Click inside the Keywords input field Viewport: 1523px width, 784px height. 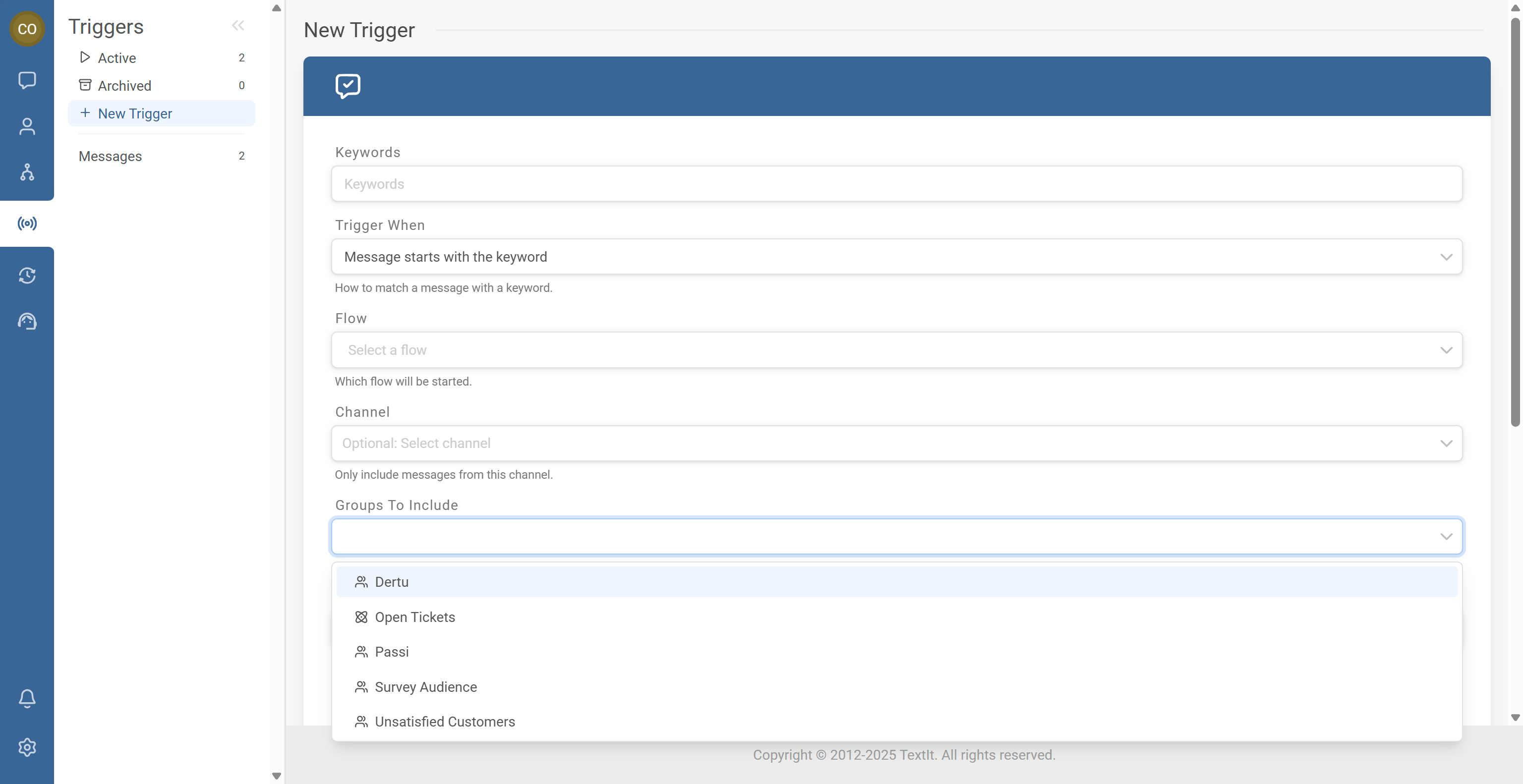click(897, 184)
